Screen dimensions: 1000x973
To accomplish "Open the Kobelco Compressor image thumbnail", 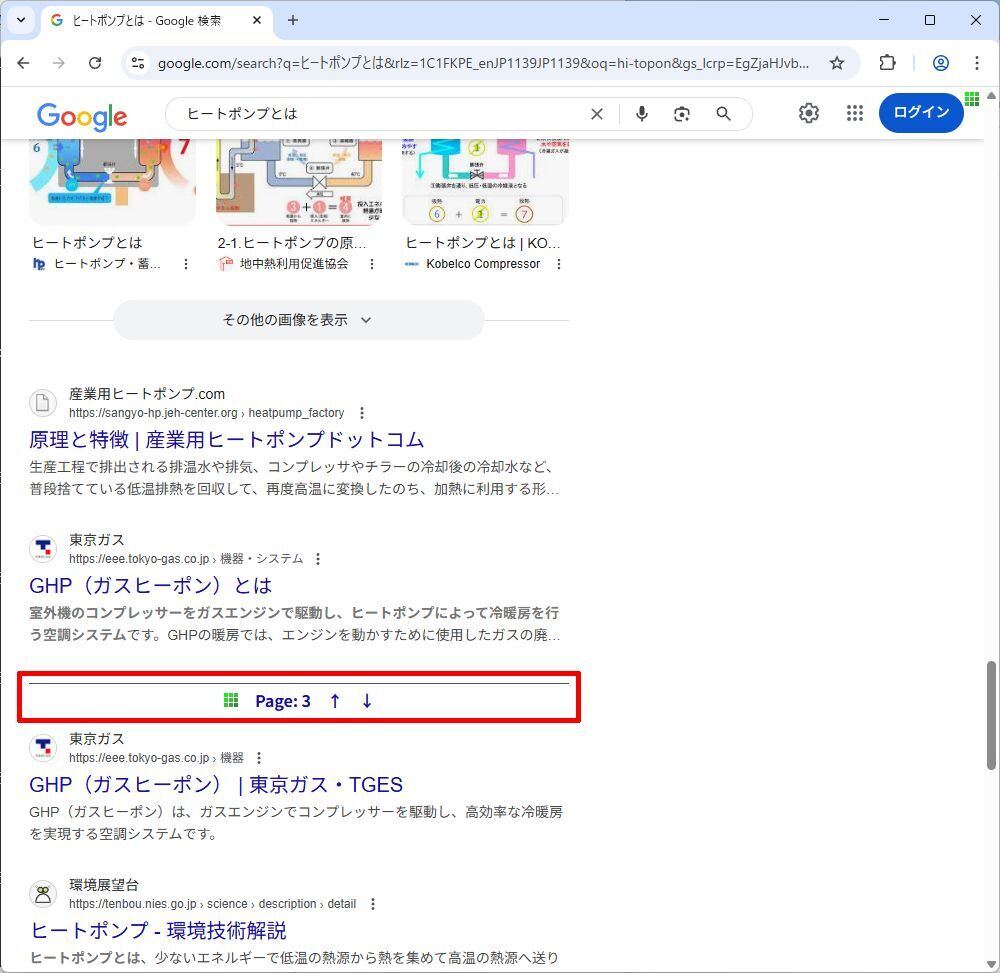I will (x=485, y=182).
